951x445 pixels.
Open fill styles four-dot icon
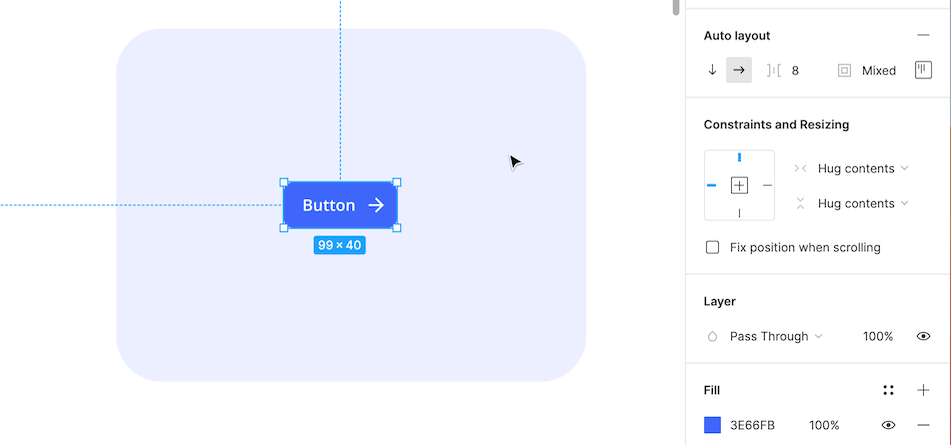pos(889,390)
